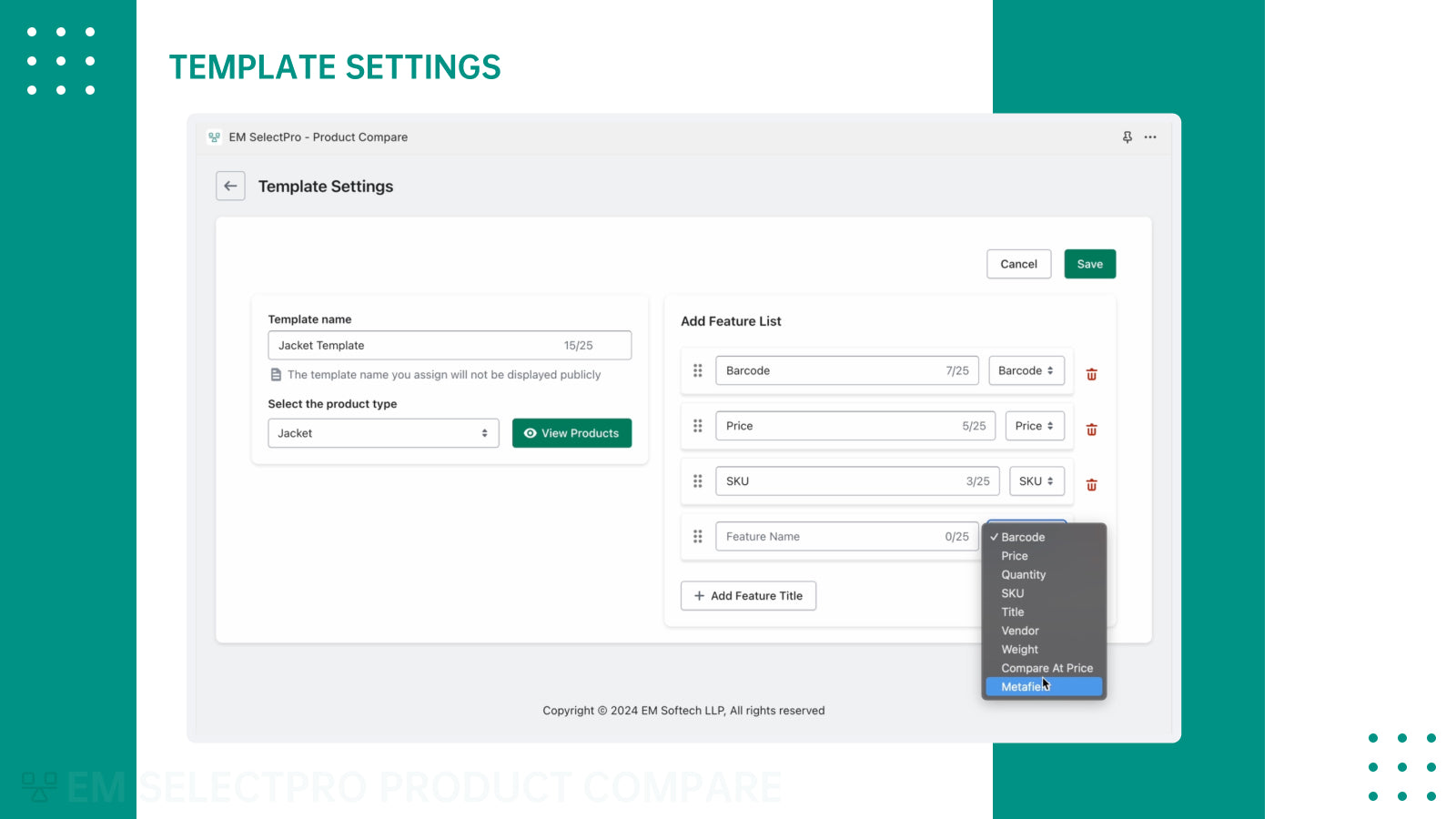
Task: Click the Cancel button
Action: click(x=1018, y=264)
